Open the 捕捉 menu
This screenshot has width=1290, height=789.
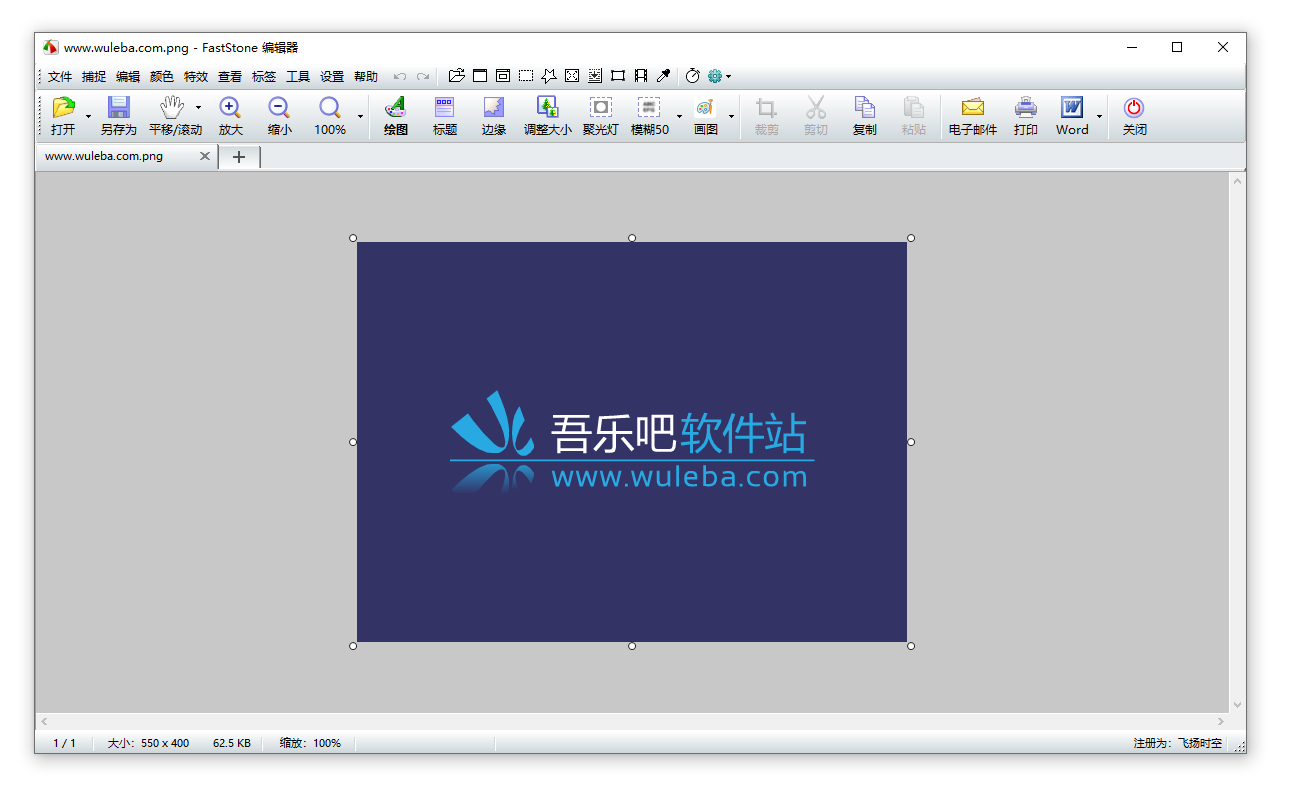[94, 76]
